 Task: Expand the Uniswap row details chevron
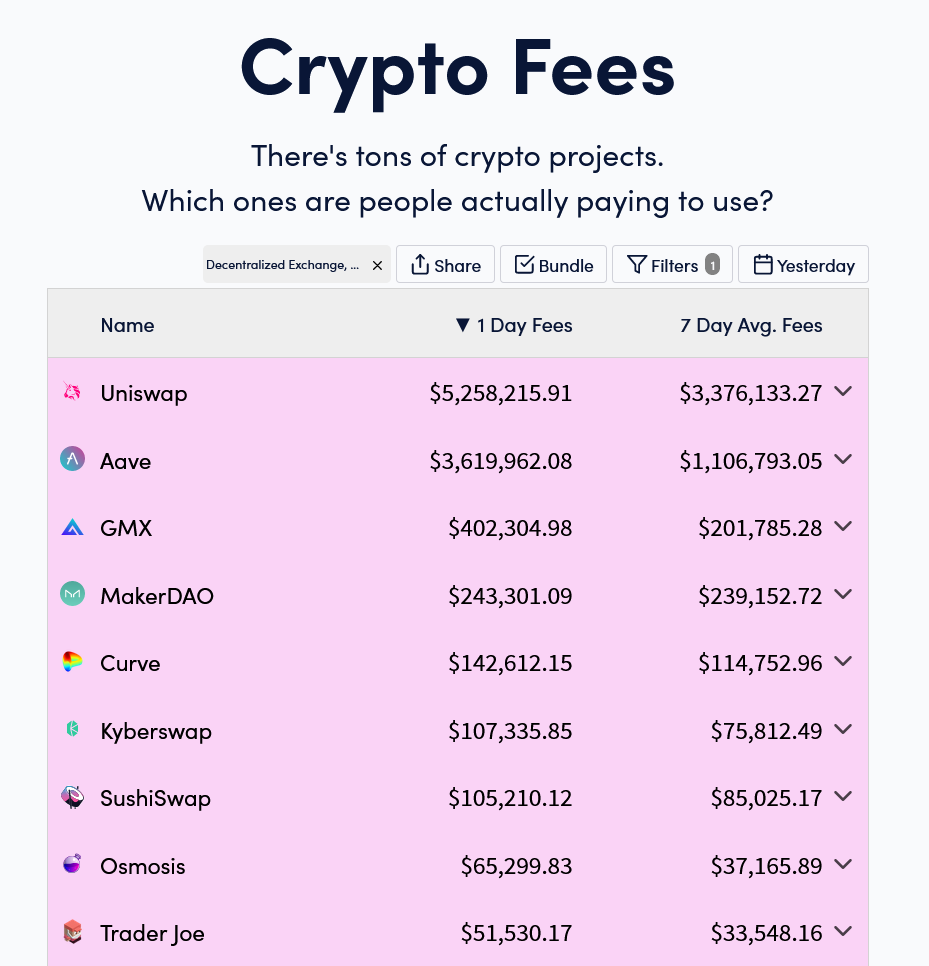843,391
